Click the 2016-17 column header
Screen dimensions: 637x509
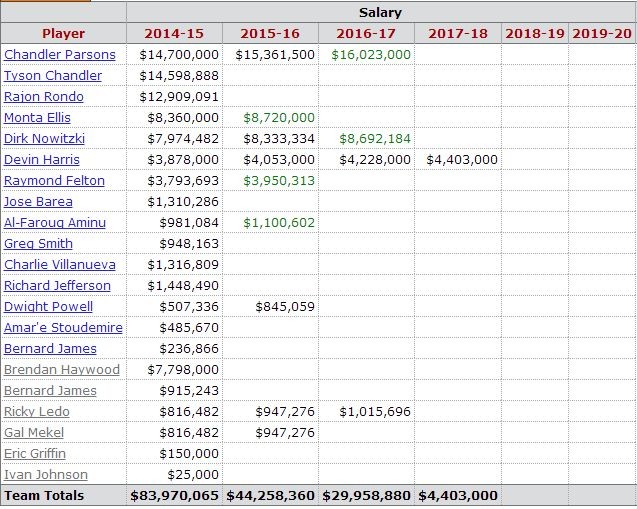pos(366,33)
